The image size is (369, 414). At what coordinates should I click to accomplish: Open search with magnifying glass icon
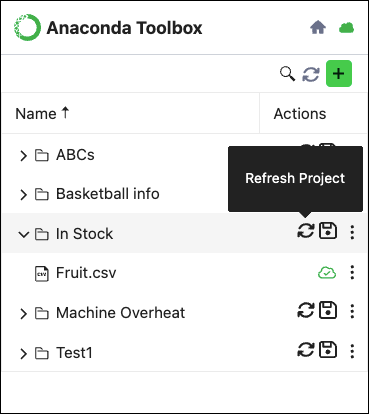[x=287, y=74]
